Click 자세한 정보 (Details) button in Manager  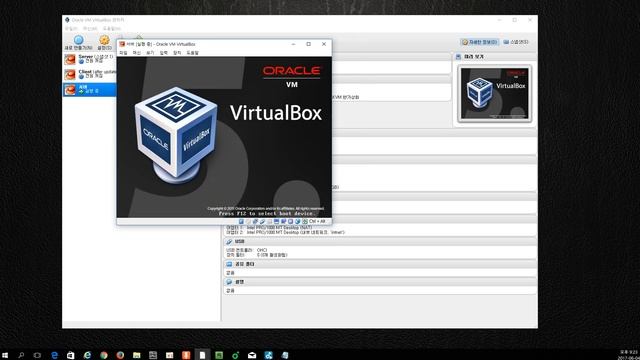[480, 42]
